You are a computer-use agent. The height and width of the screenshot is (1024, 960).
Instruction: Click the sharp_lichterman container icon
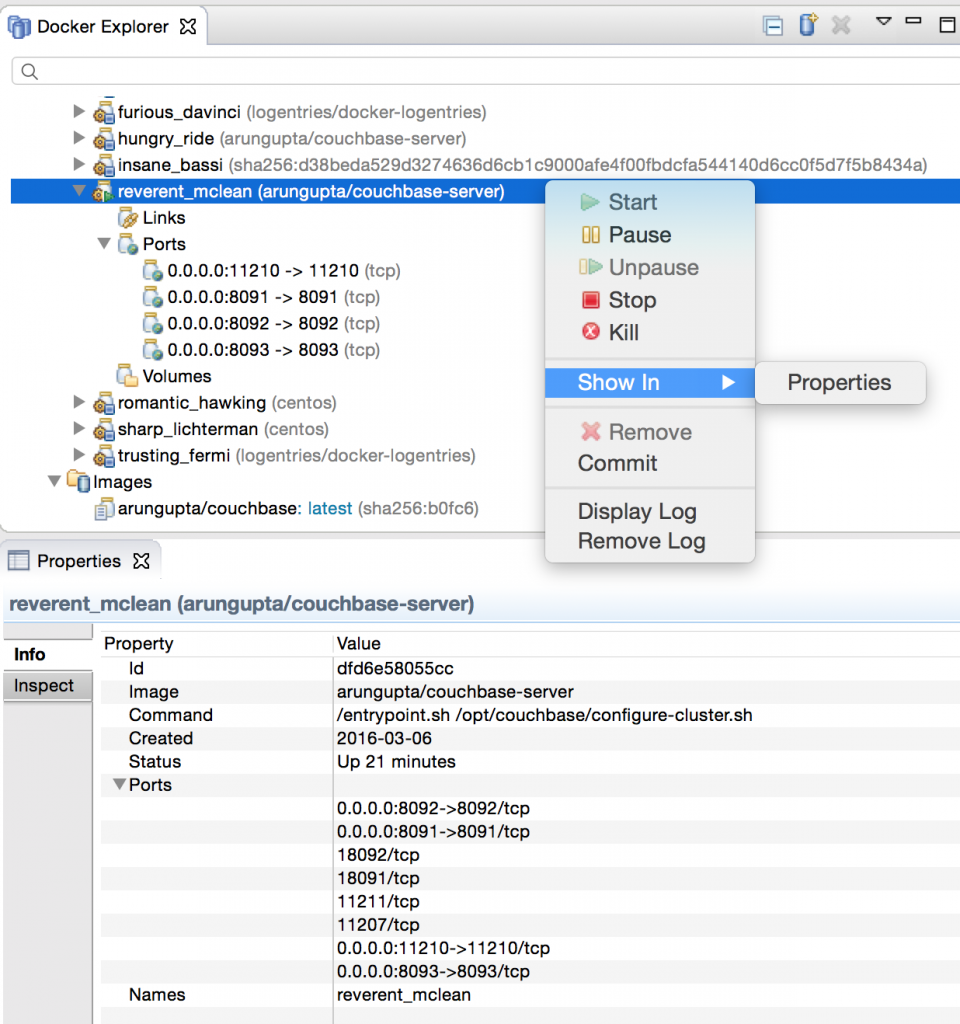(103, 429)
